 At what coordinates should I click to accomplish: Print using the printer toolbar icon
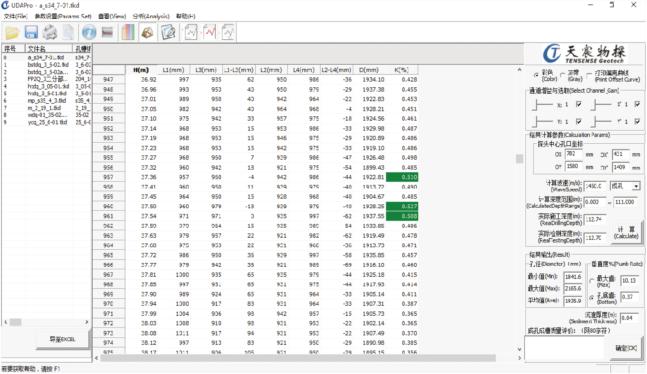[50, 32]
